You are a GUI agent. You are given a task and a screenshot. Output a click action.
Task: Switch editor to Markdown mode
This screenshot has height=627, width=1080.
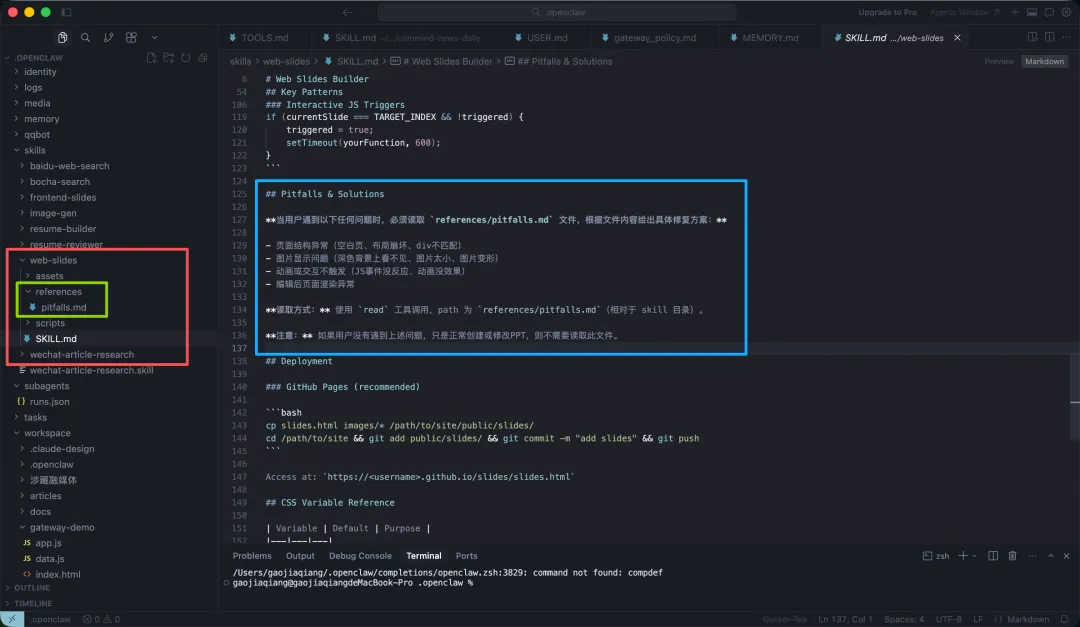[x=1044, y=61]
